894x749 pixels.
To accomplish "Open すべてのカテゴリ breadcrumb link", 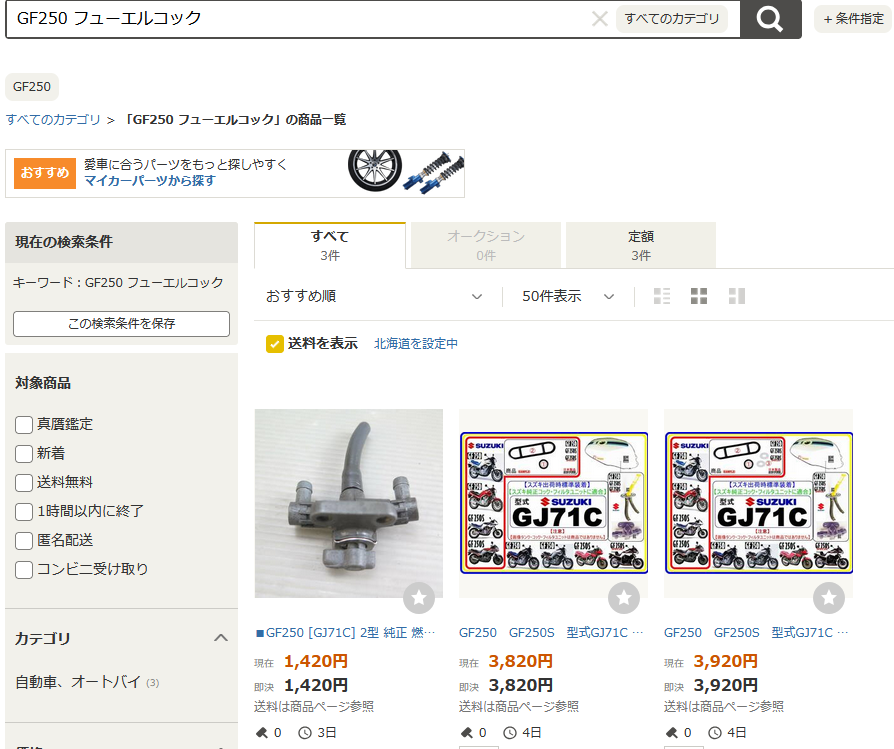I will coord(53,120).
